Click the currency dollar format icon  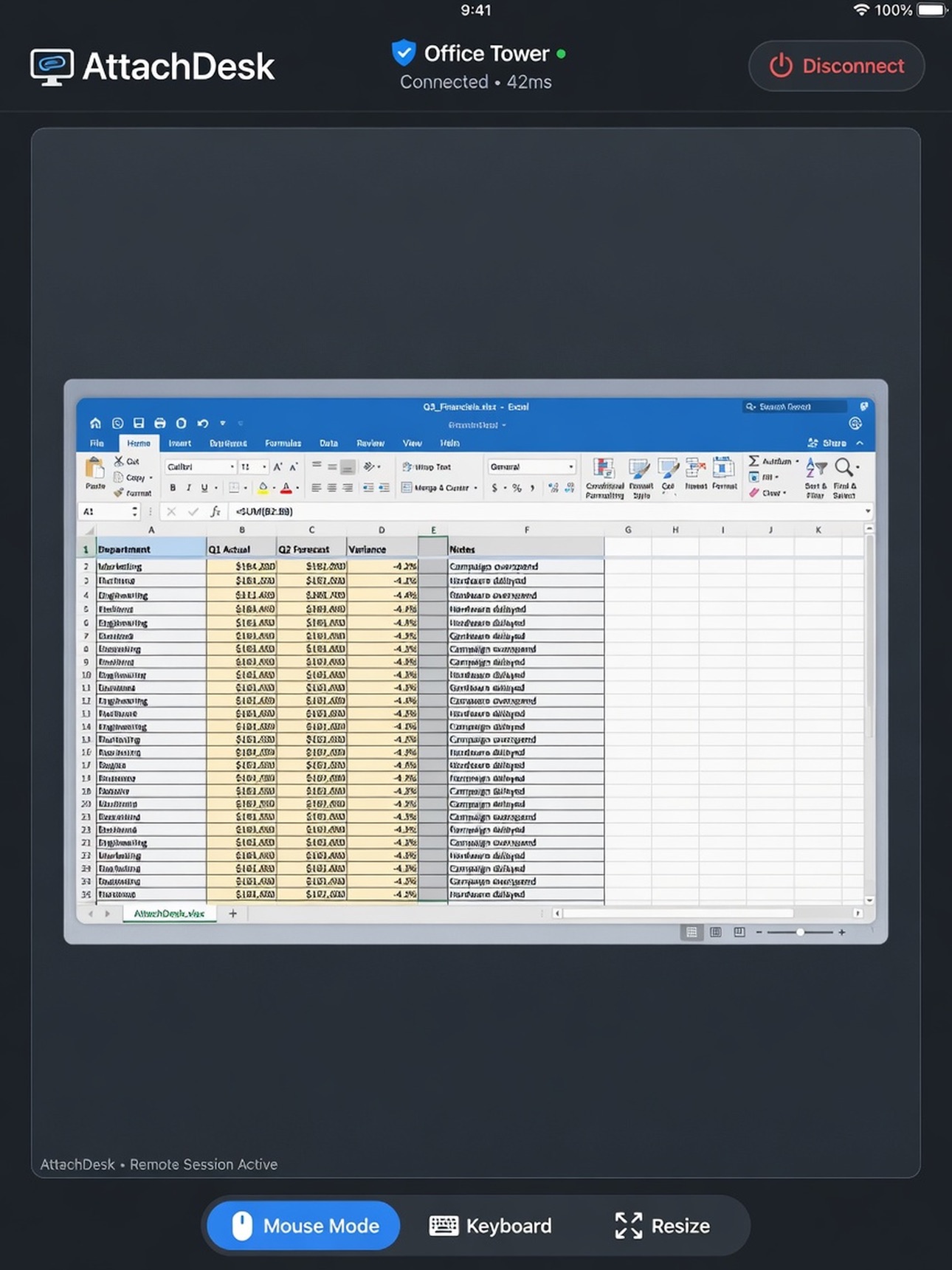coord(494,488)
